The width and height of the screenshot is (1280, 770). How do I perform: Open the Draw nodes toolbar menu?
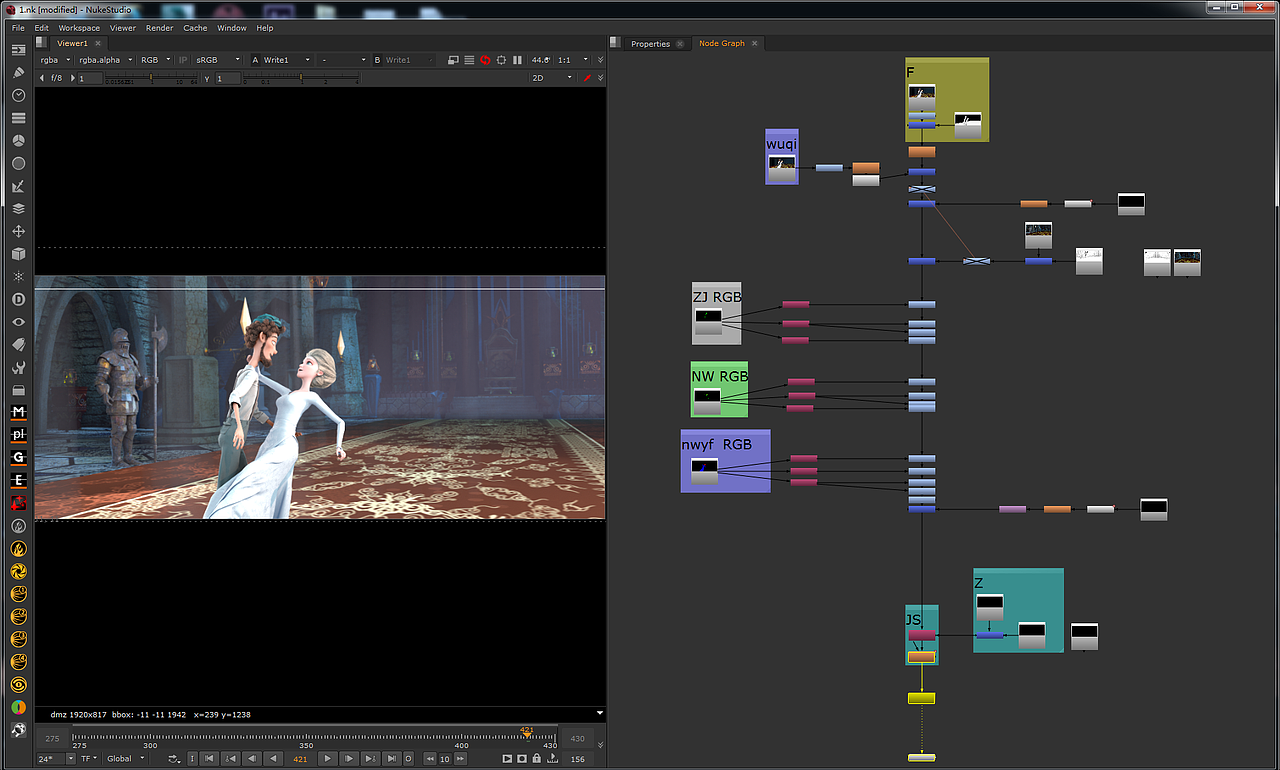pyautogui.click(x=18, y=72)
